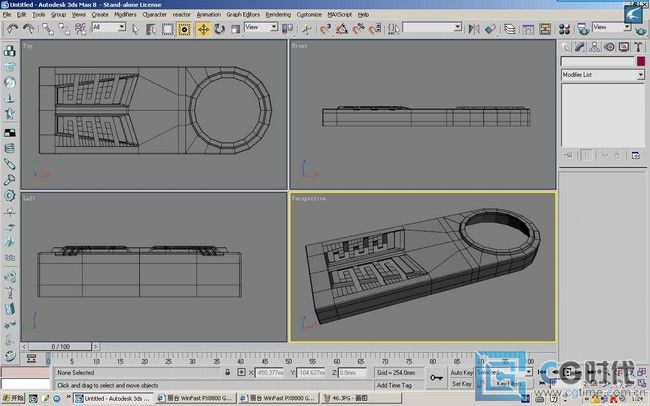Toggle the Mini Curve Editor button

click(x=31, y=358)
